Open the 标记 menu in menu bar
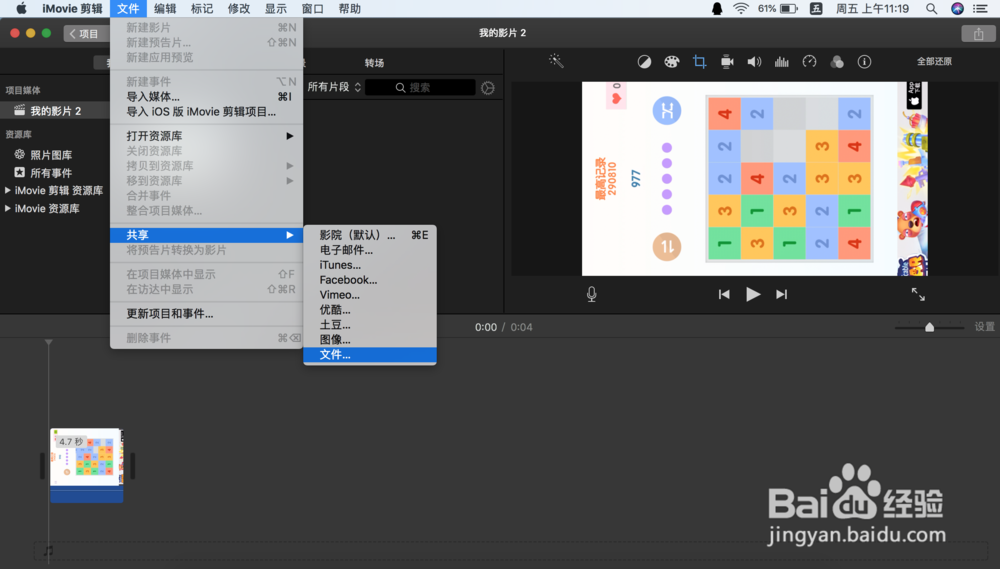The image size is (1000, 569). coord(202,8)
